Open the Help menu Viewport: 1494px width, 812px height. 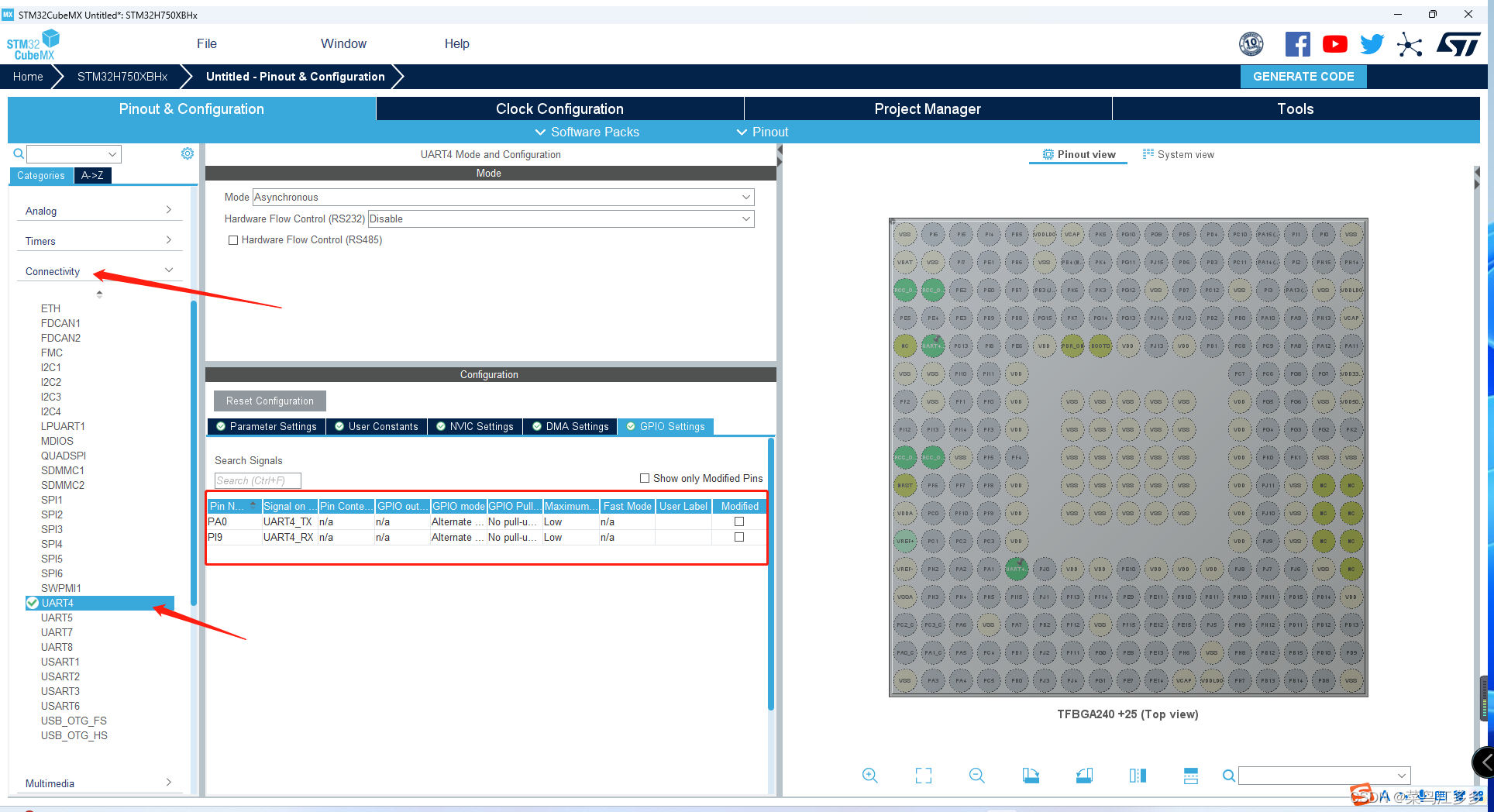(457, 44)
